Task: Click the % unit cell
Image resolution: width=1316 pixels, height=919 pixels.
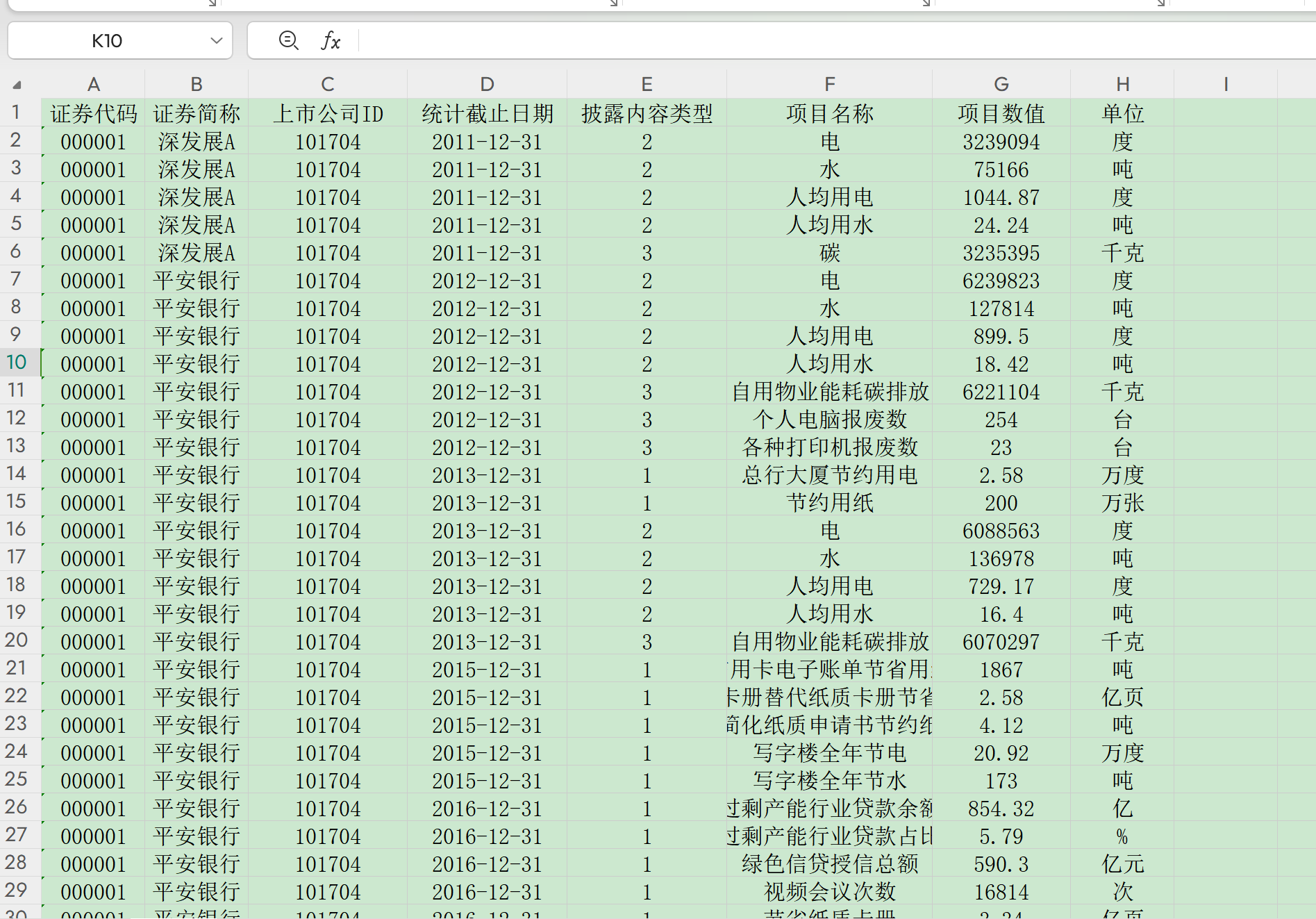Action: coord(1122,836)
